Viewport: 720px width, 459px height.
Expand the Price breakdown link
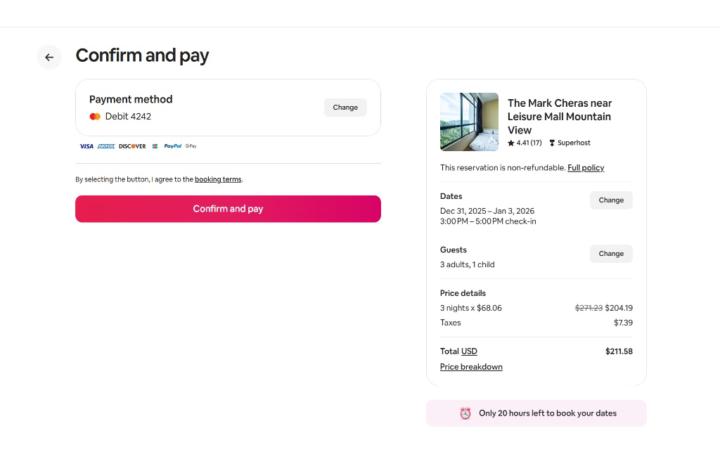471,367
